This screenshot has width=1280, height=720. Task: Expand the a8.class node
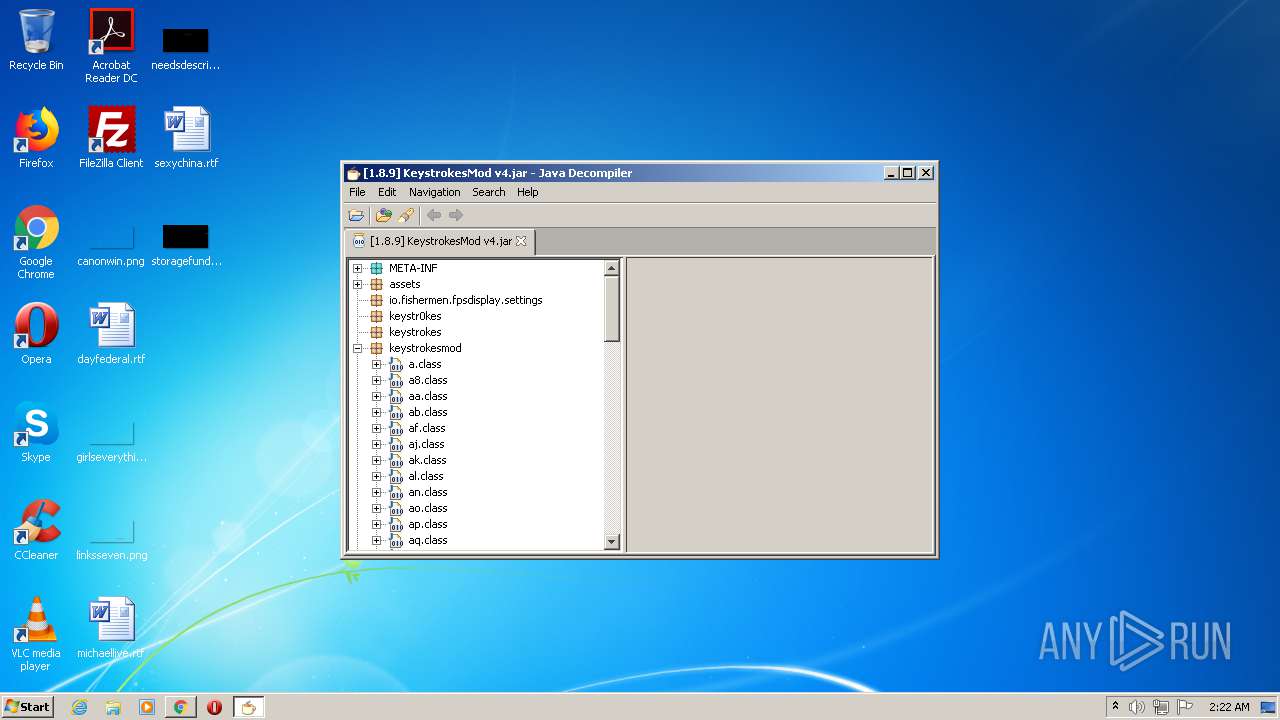pos(377,380)
